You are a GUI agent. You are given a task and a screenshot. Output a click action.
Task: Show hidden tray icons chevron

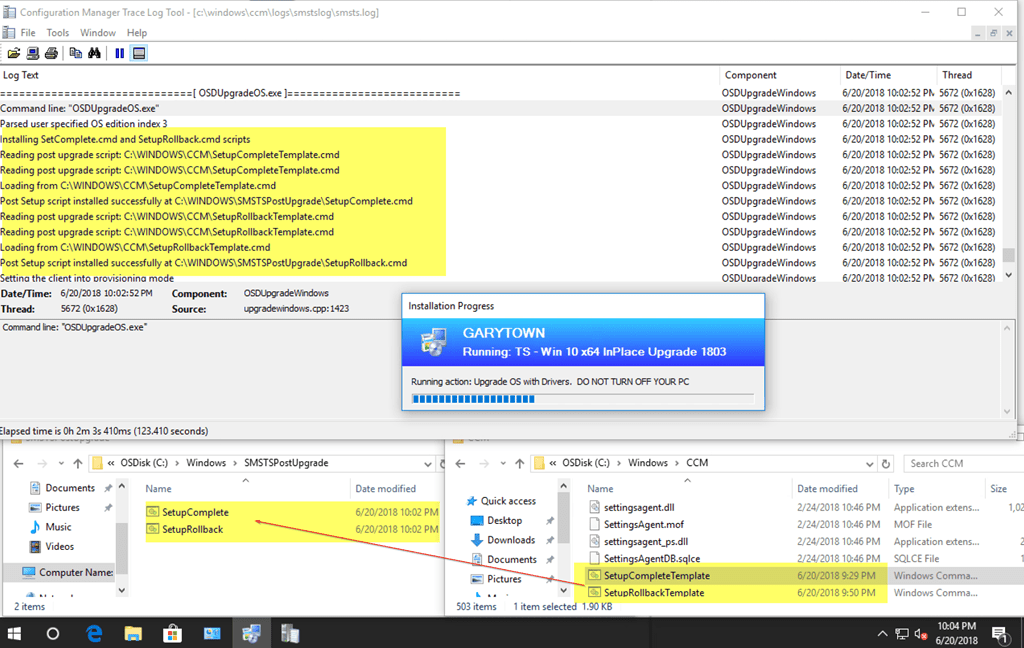pyautogui.click(x=882, y=634)
